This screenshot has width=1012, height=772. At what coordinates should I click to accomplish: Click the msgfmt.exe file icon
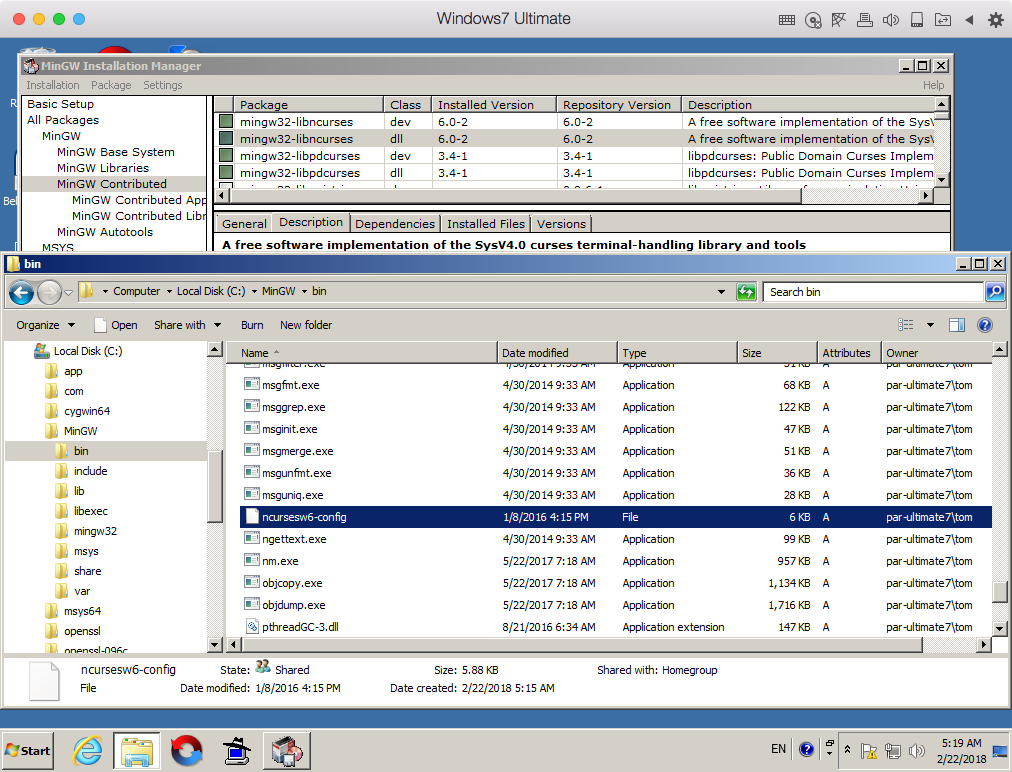pos(251,385)
